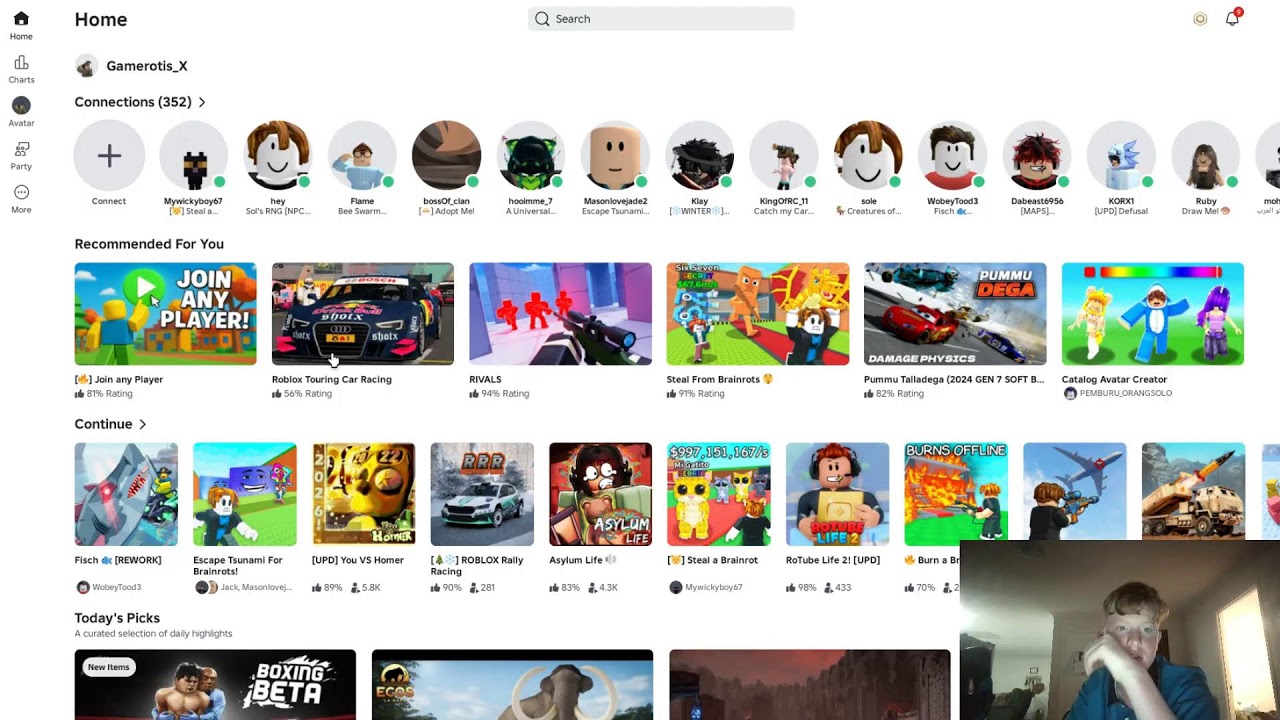Click the Robux coin icon
The width and height of the screenshot is (1280, 720).
pyautogui.click(x=1200, y=19)
